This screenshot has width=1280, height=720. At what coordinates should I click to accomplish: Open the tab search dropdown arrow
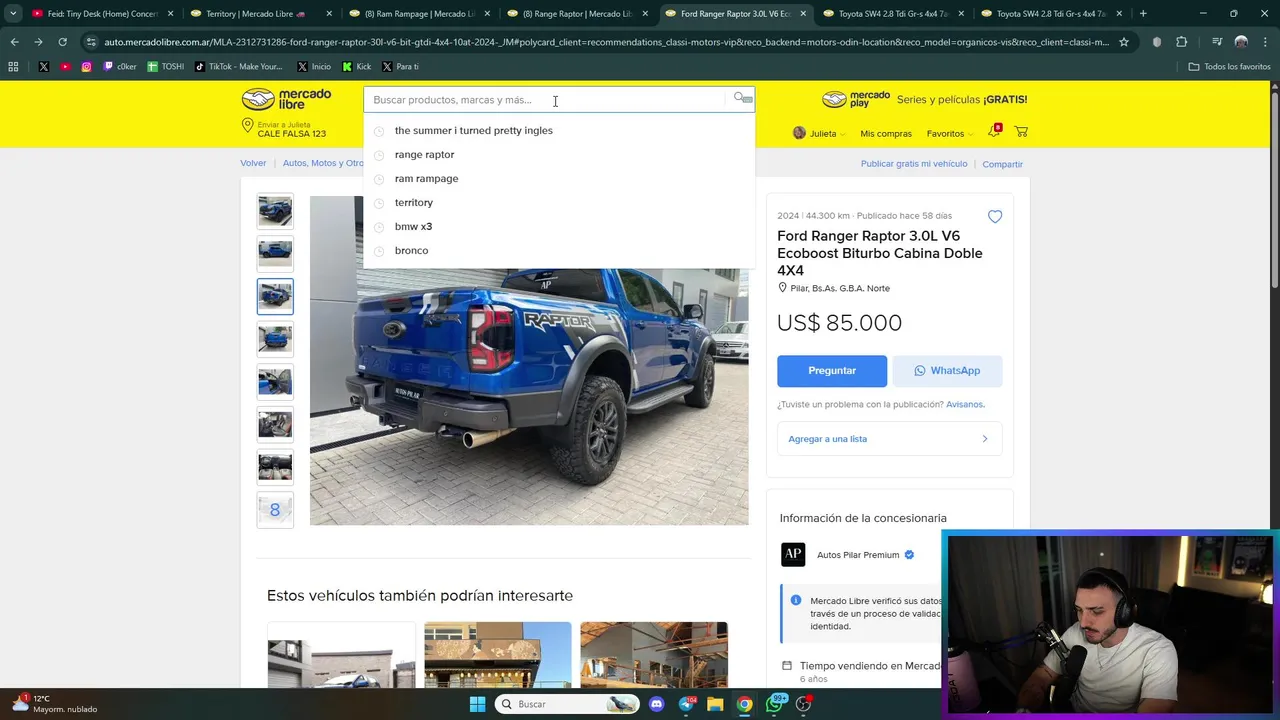pyautogui.click(x=13, y=14)
